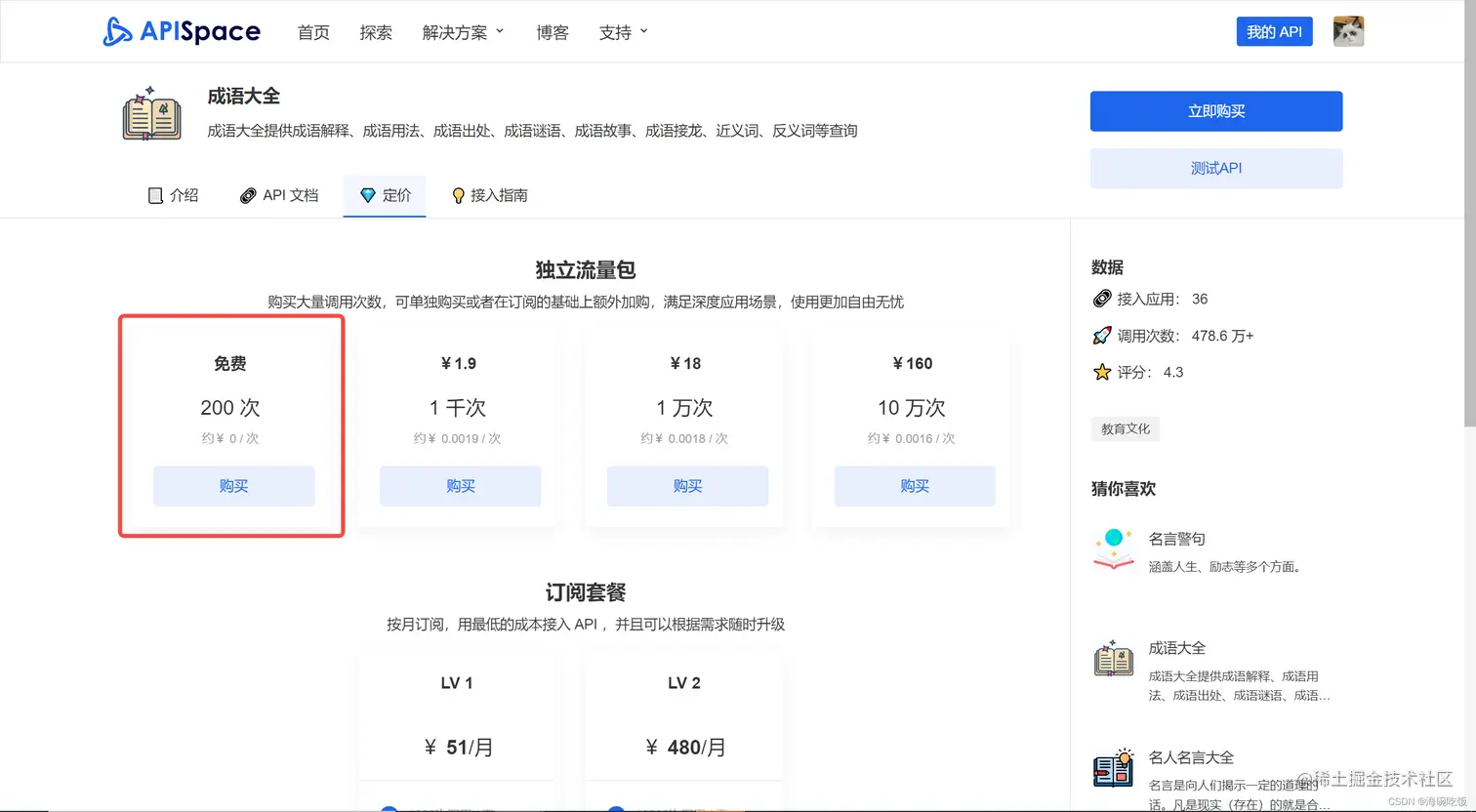The image size is (1476, 812).
Task: Click the 测试API button
Action: coord(1216,169)
